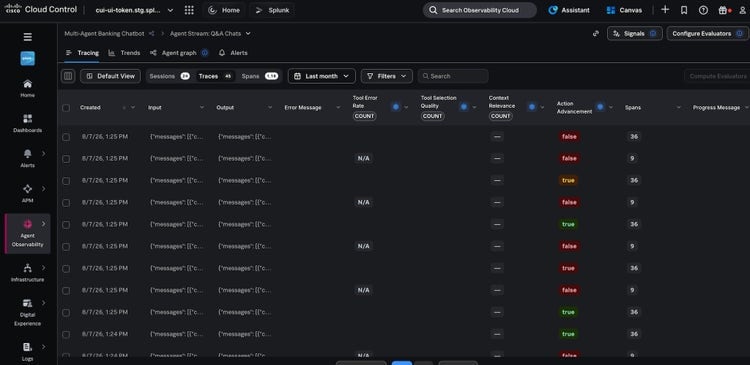This screenshot has height=365, width=750.
Task: Open Digital Experience in the sidebar
Action: tap(28, 311)
